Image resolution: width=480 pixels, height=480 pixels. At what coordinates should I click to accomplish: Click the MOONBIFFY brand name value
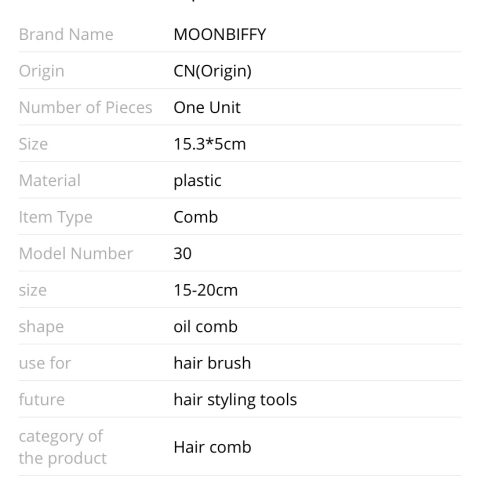tap(220, 34)
